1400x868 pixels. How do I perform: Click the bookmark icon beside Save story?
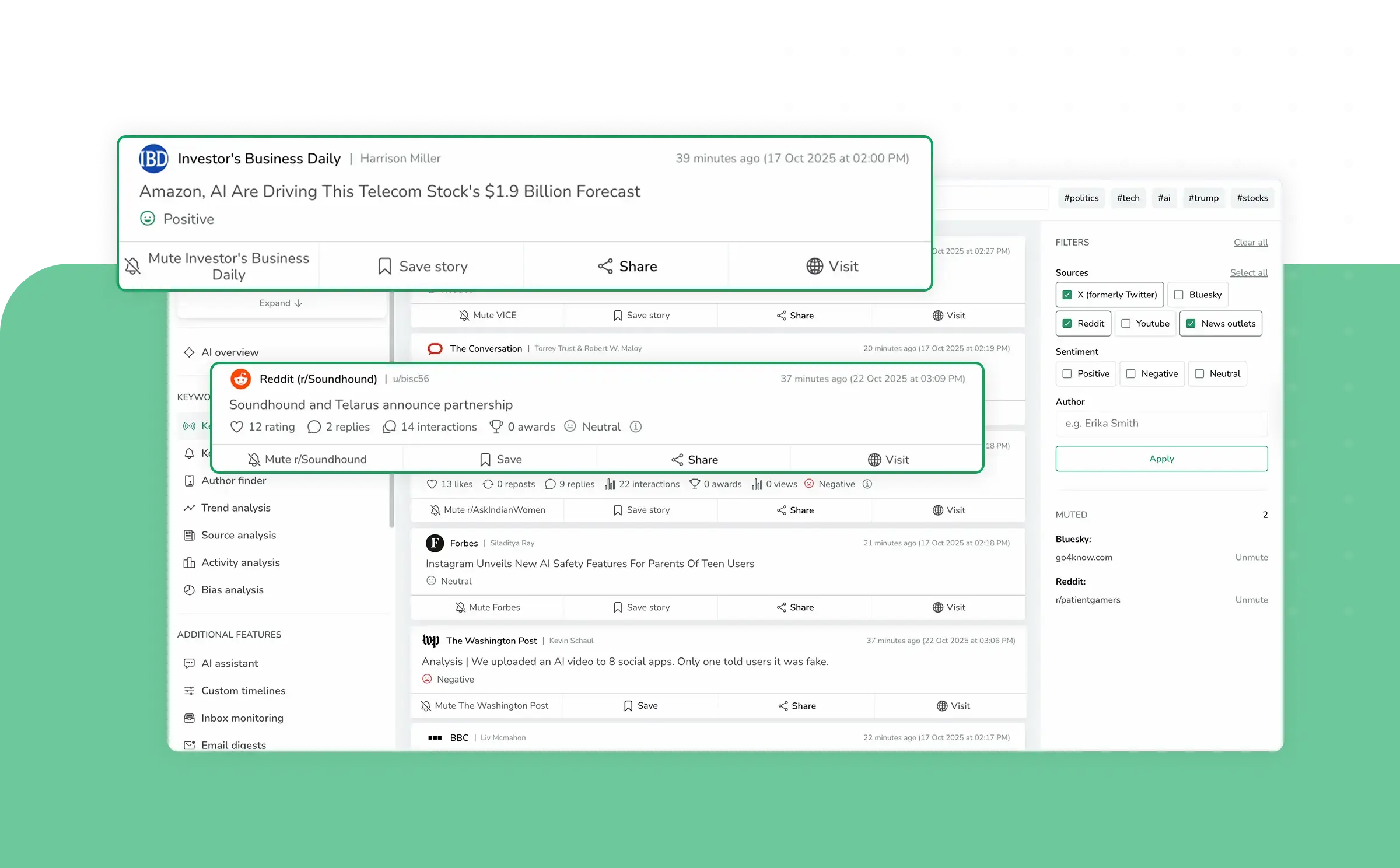point(384,267)
